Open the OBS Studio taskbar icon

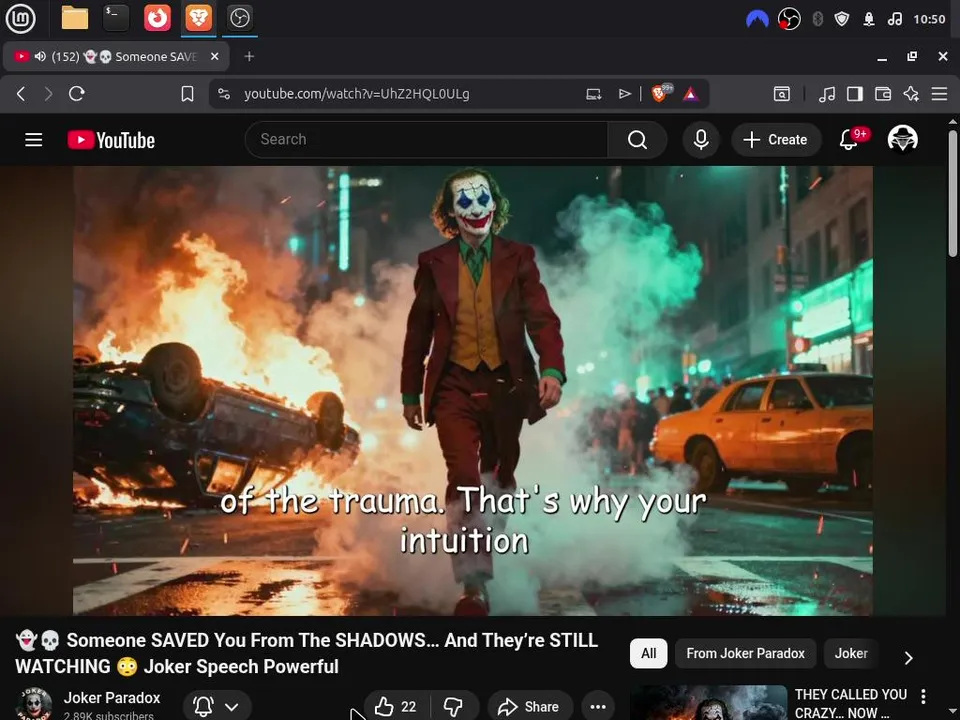239,18
